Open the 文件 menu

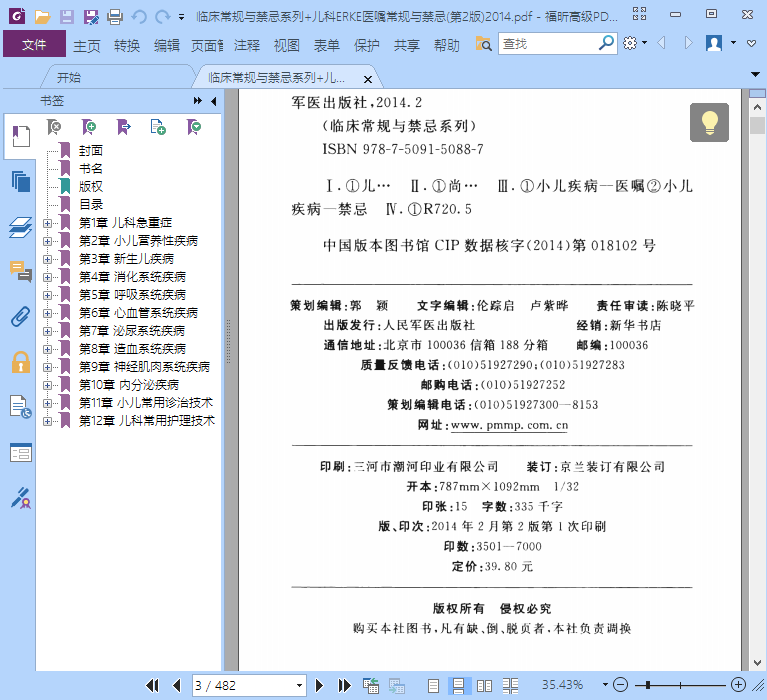[x=34, y=44]
